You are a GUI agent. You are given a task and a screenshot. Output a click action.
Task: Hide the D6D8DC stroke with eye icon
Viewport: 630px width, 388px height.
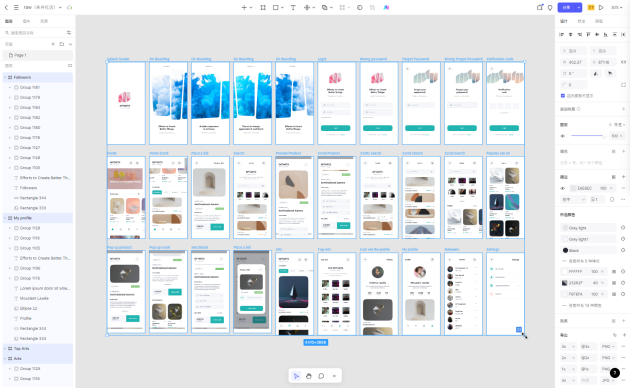point(562,188)
